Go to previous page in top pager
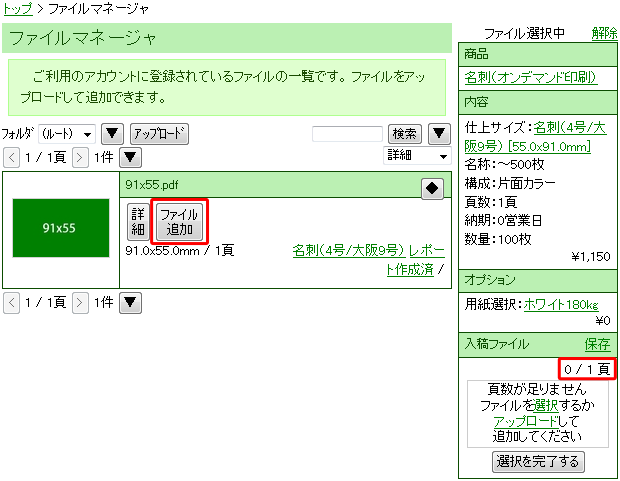Image resolution: width=620 pixels, height=481 pixels. (x=11, y=157)
